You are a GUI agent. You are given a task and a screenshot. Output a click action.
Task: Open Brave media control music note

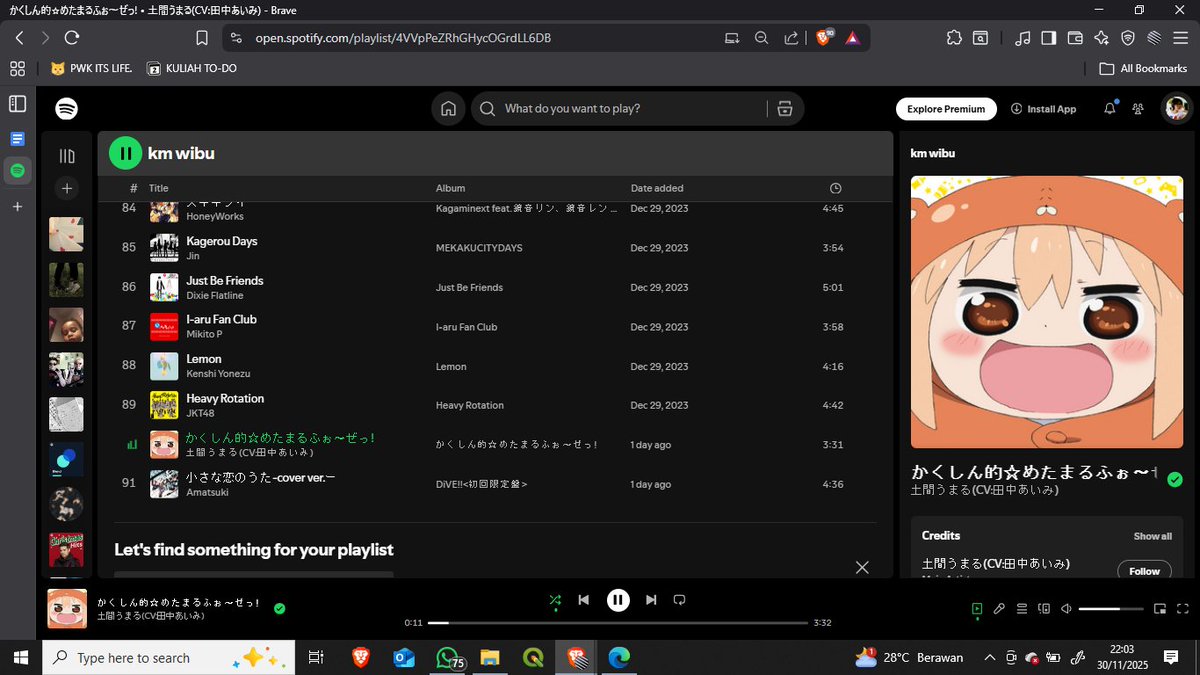coord(1022,38)
